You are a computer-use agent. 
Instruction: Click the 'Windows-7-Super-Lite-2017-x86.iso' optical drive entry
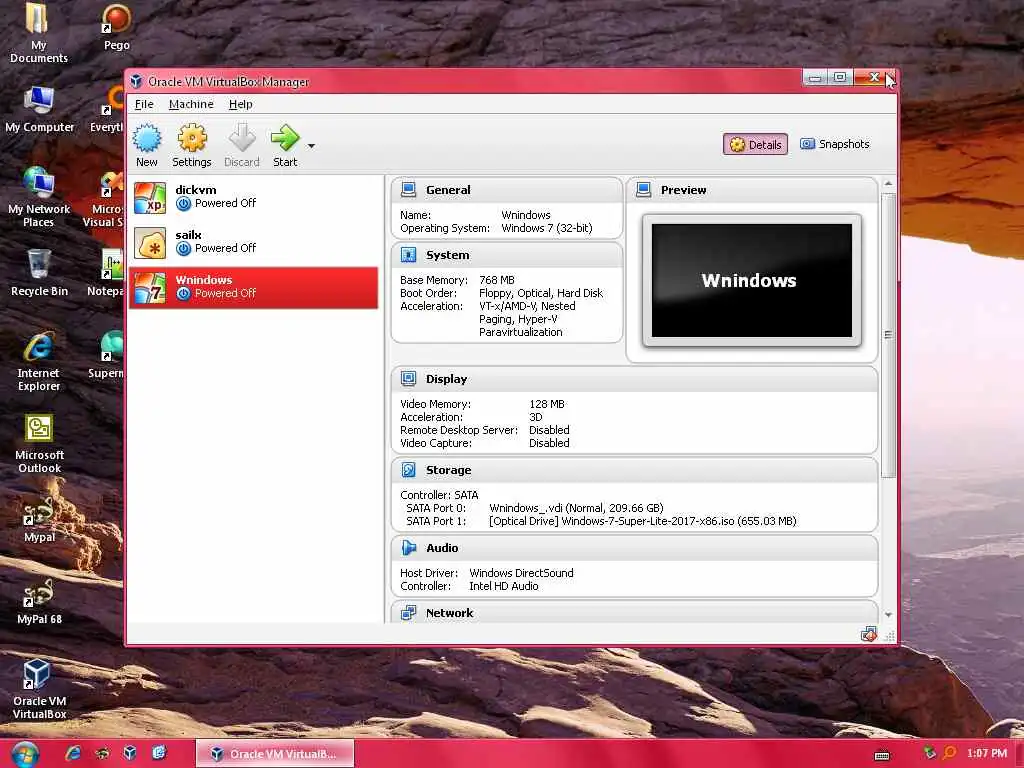[x=643, y=521]
